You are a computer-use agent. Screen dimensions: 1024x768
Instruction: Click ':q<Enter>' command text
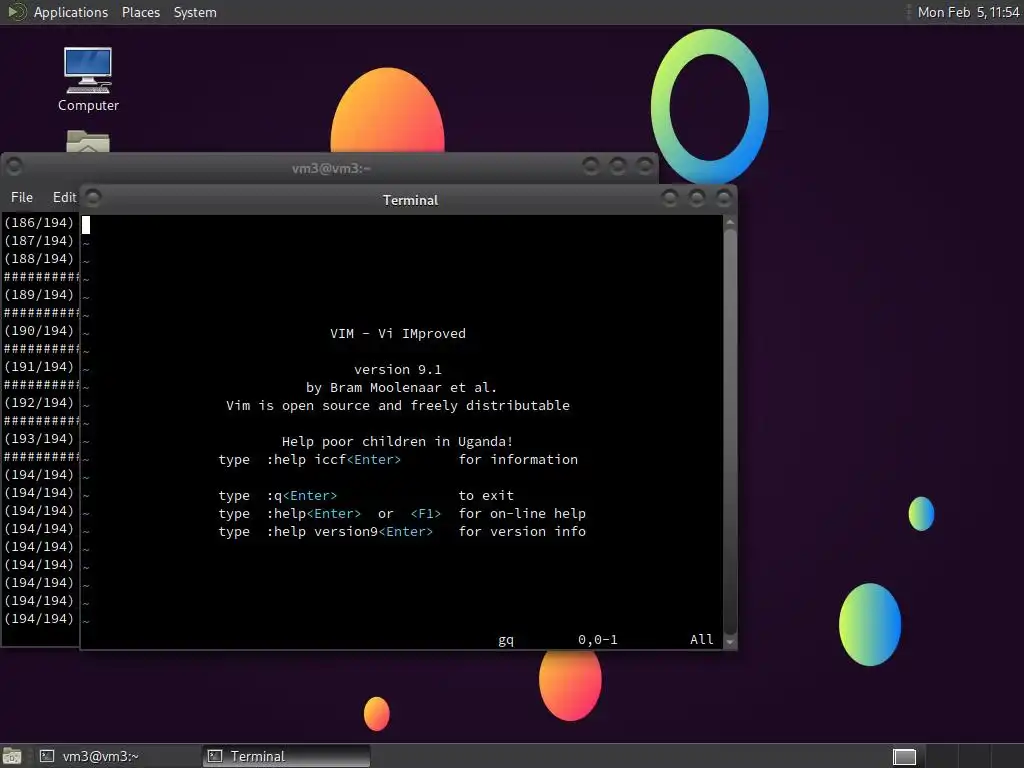[x=302, y=496]
